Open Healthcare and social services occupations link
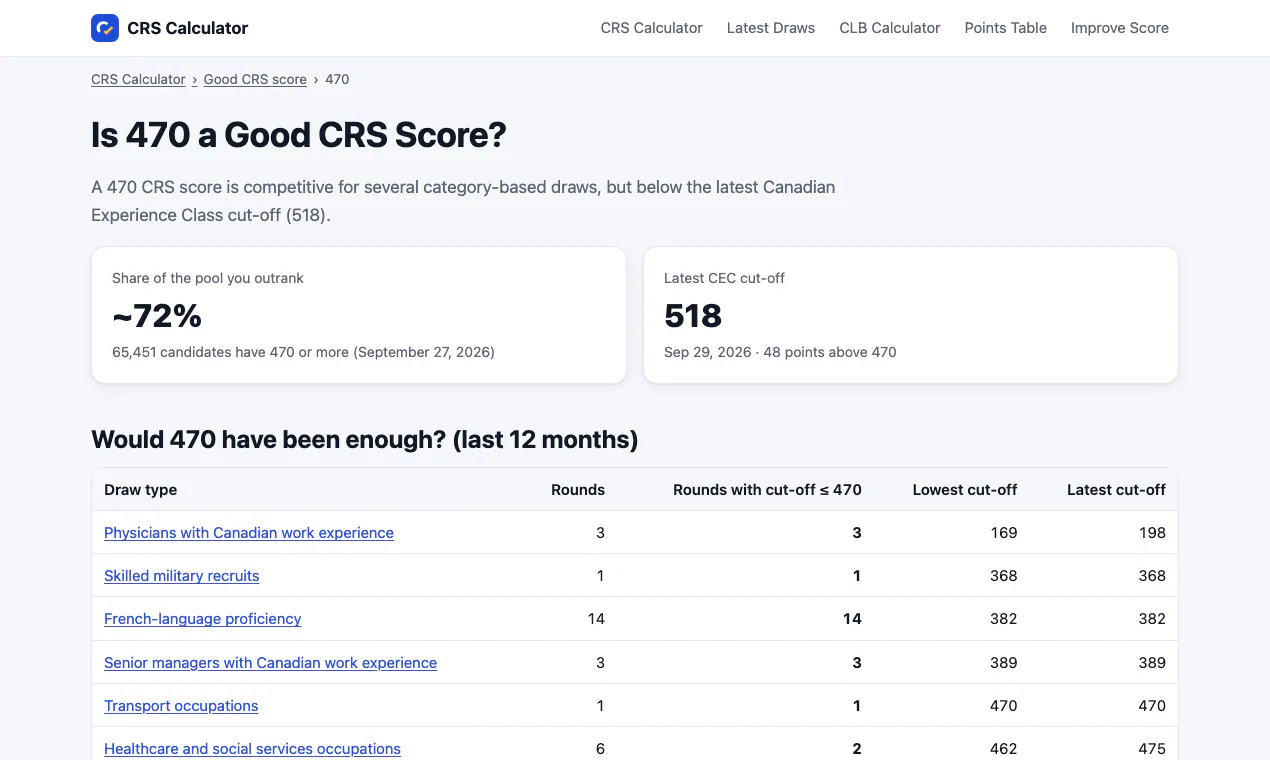The width and height of the screenshot is (1270, 760). [x=253, y=749]
